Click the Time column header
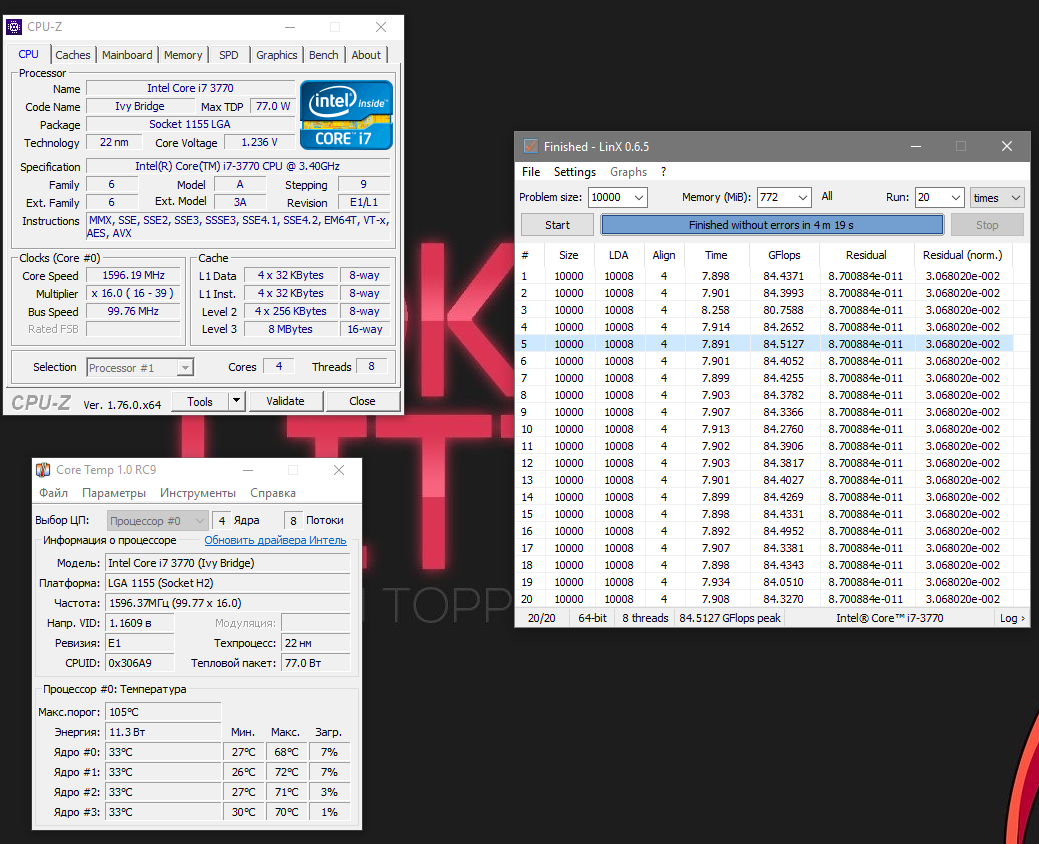The height and width of the screenshot is (844, 1039). click(716, 255)
